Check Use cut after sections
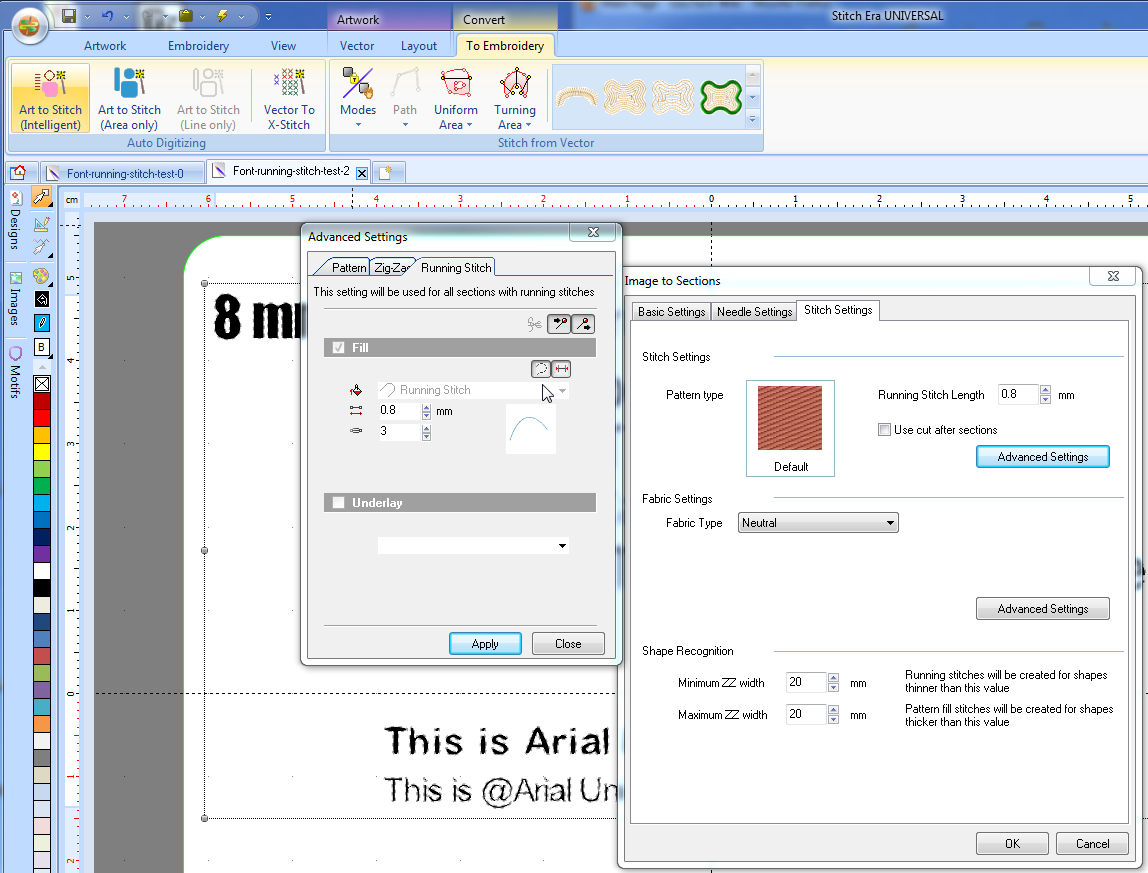The image size is (1148, 873). (x=884, y=430)
